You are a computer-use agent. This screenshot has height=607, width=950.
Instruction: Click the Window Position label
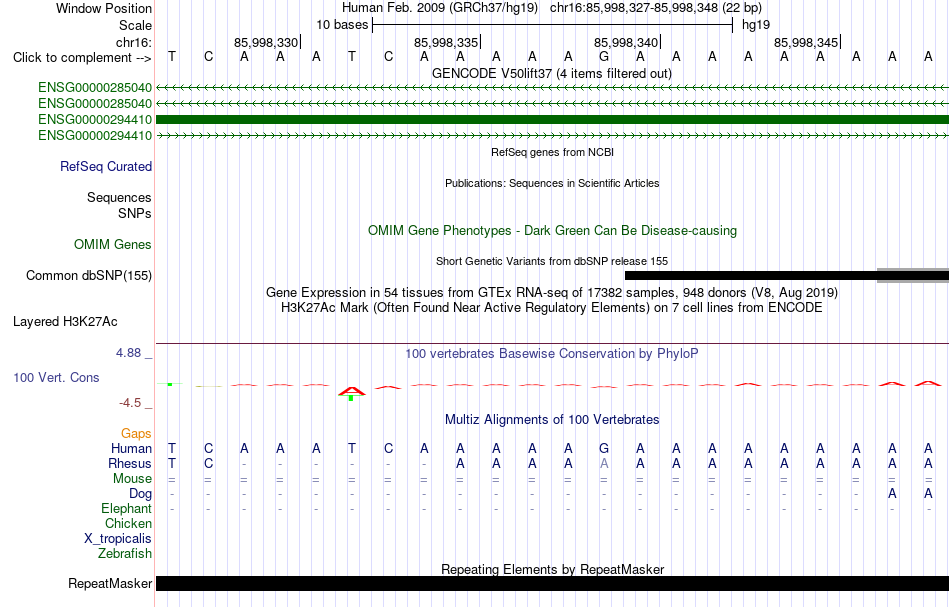[104, 8]
